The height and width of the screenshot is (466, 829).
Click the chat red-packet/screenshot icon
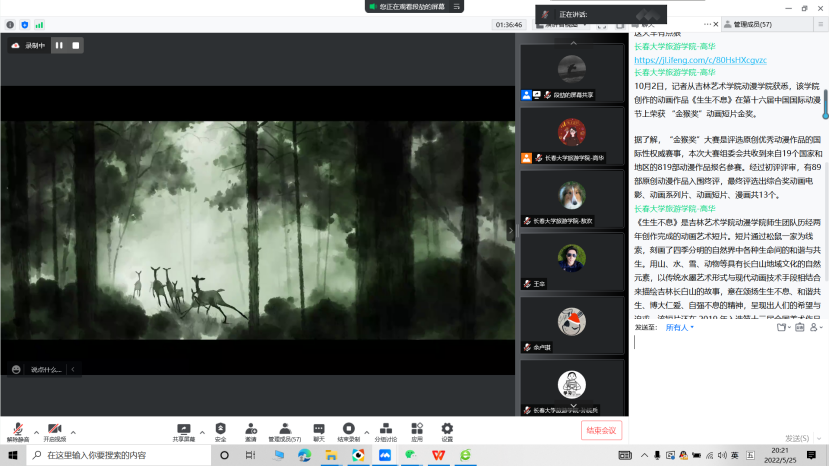[799, 327]
